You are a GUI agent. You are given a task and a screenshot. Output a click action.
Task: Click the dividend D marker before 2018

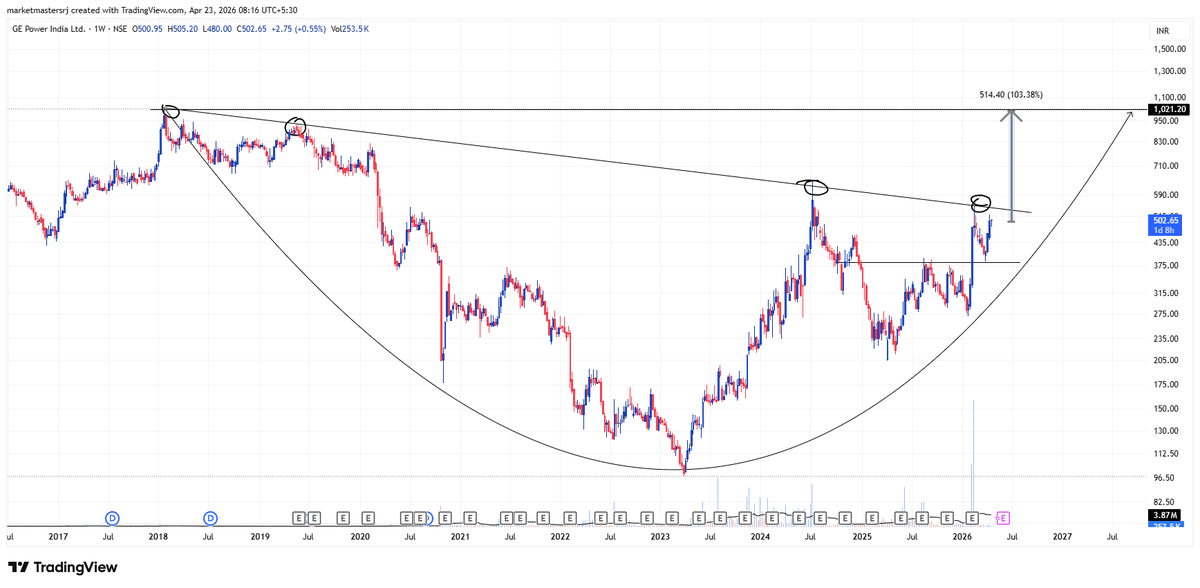tap(113, 518)
